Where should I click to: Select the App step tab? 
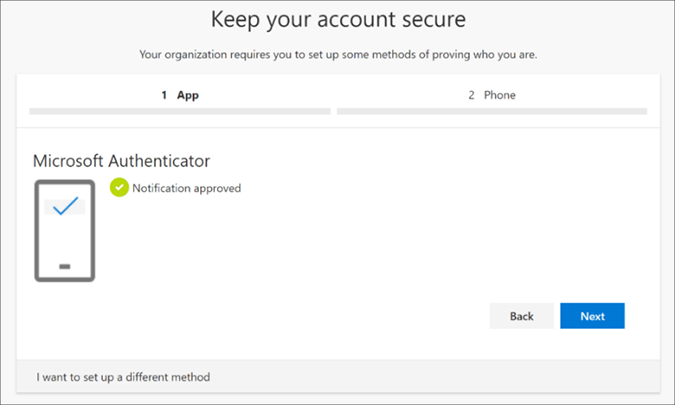pos(180,95)
